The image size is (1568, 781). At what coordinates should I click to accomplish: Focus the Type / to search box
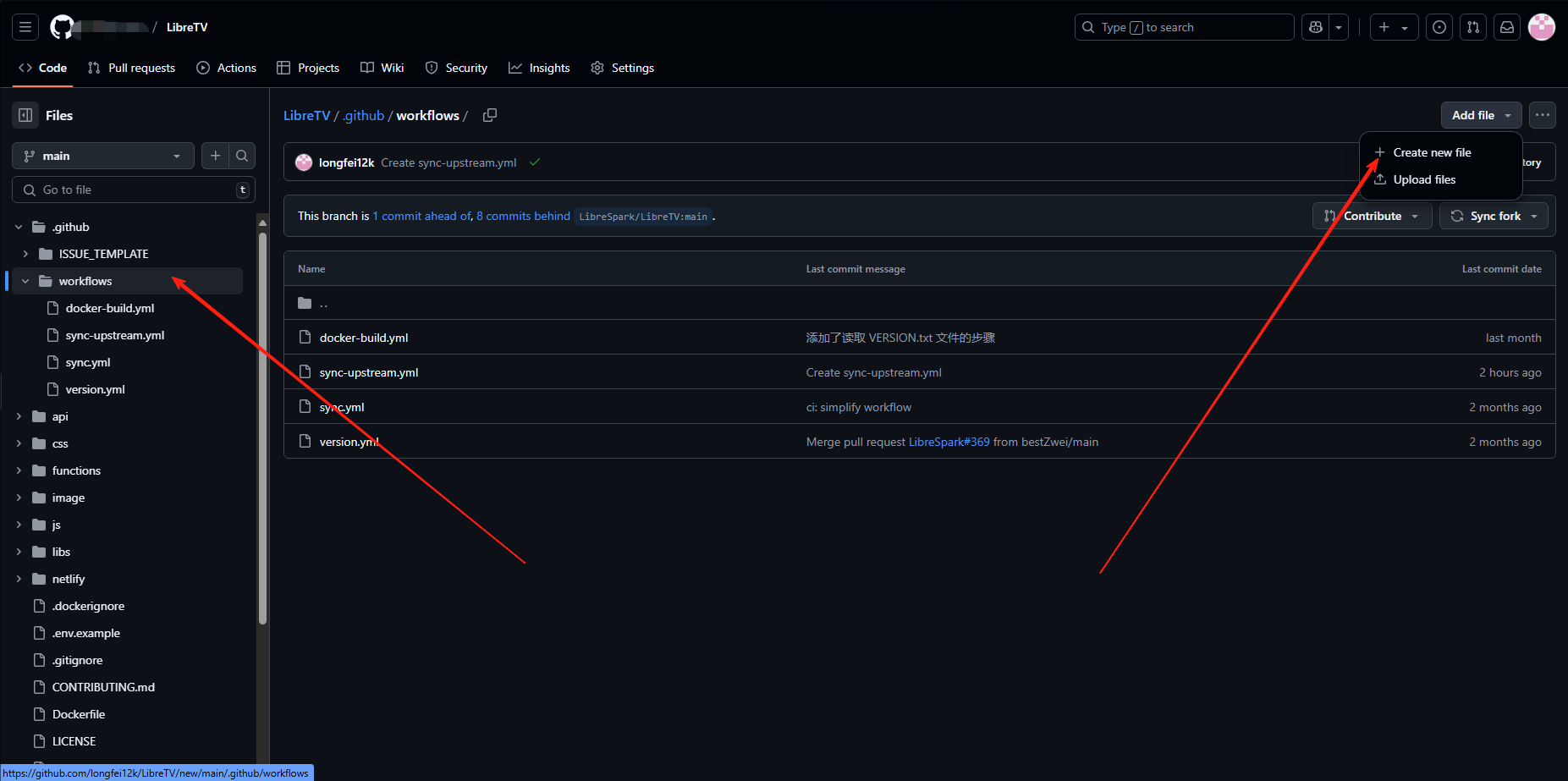pos(1184,27)
